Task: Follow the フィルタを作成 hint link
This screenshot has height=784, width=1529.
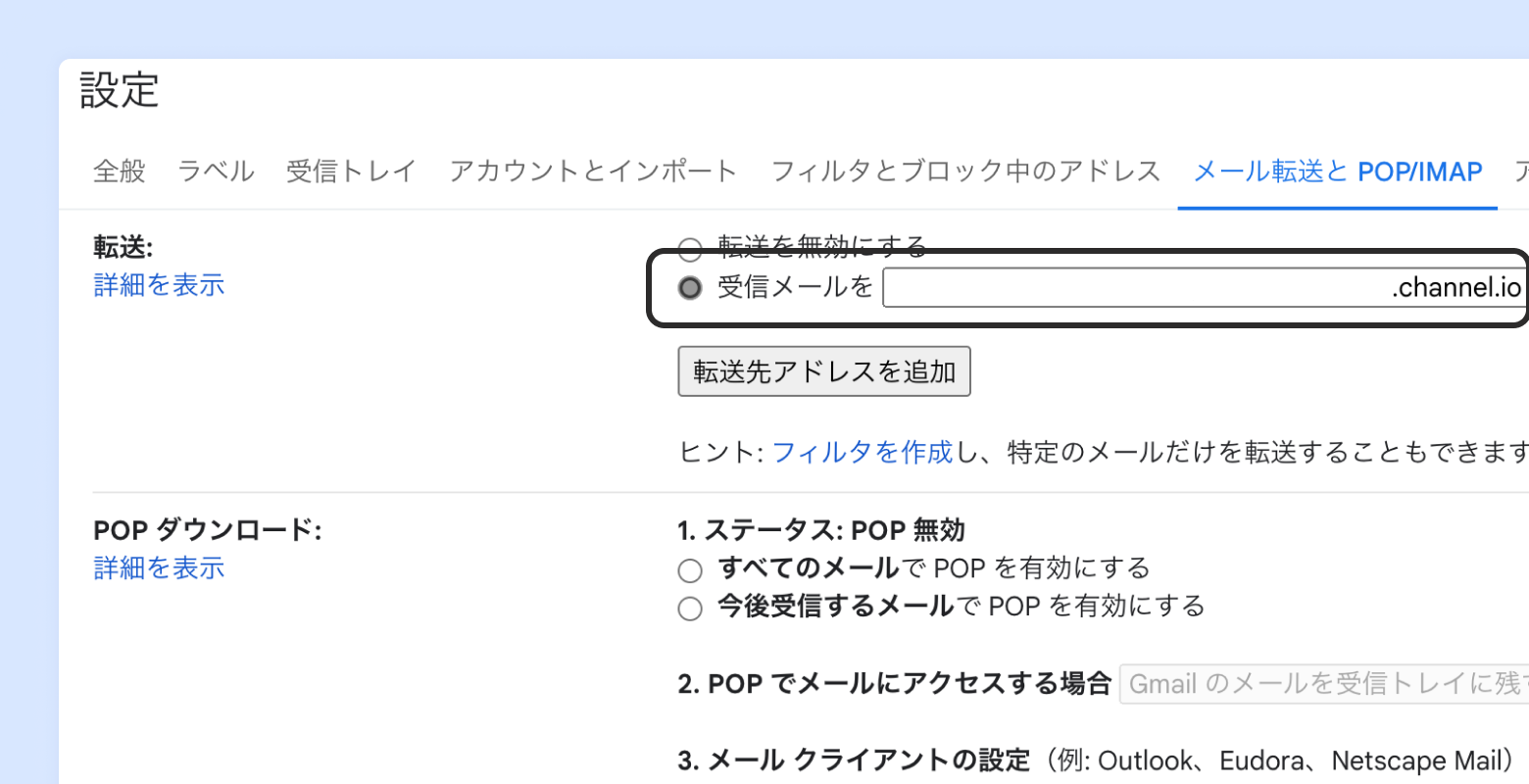Action: (x=862, y=452)
